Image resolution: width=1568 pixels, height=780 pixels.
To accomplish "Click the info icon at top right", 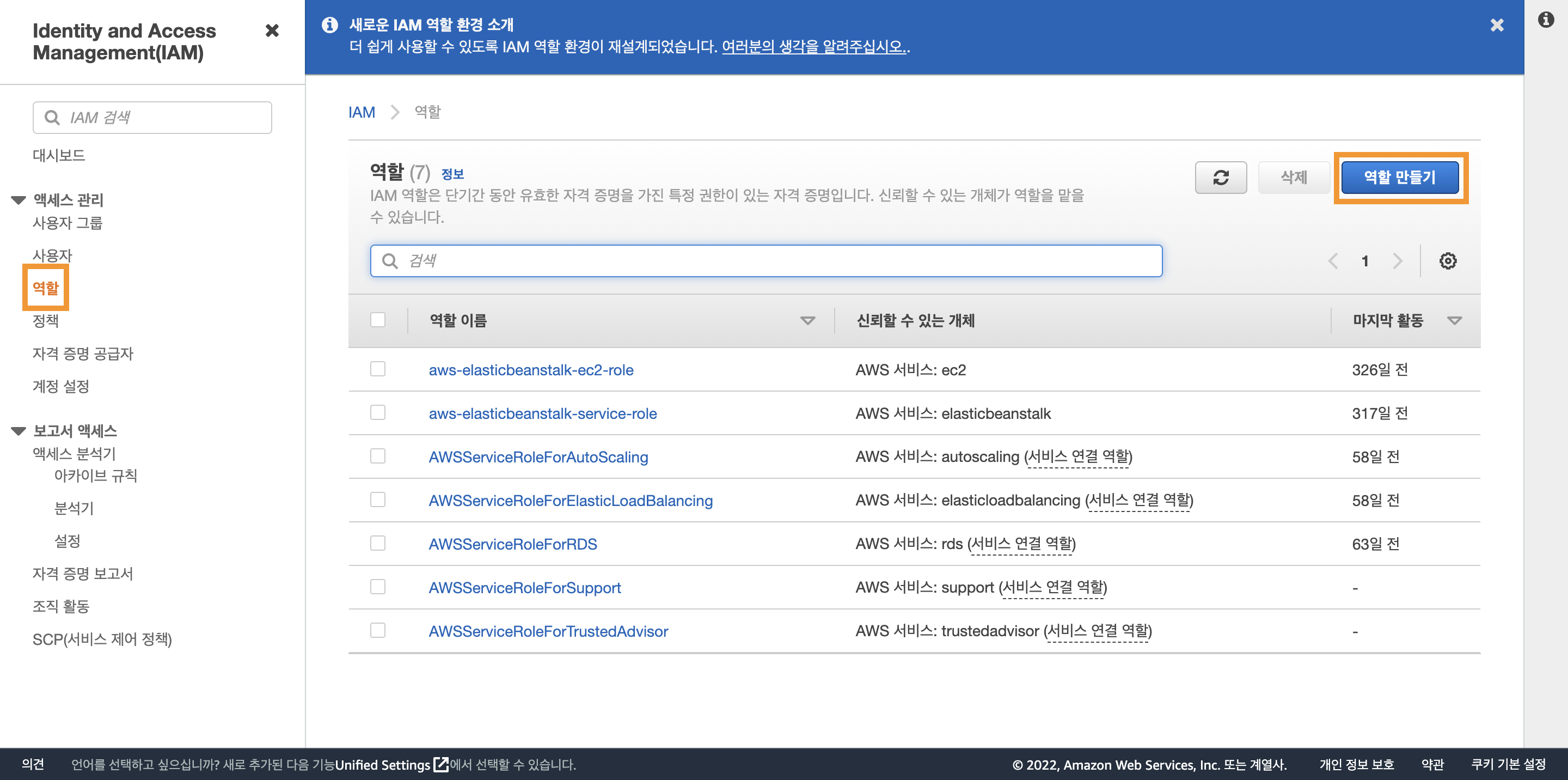I will pyautogui.click(x=1546, y=20).
